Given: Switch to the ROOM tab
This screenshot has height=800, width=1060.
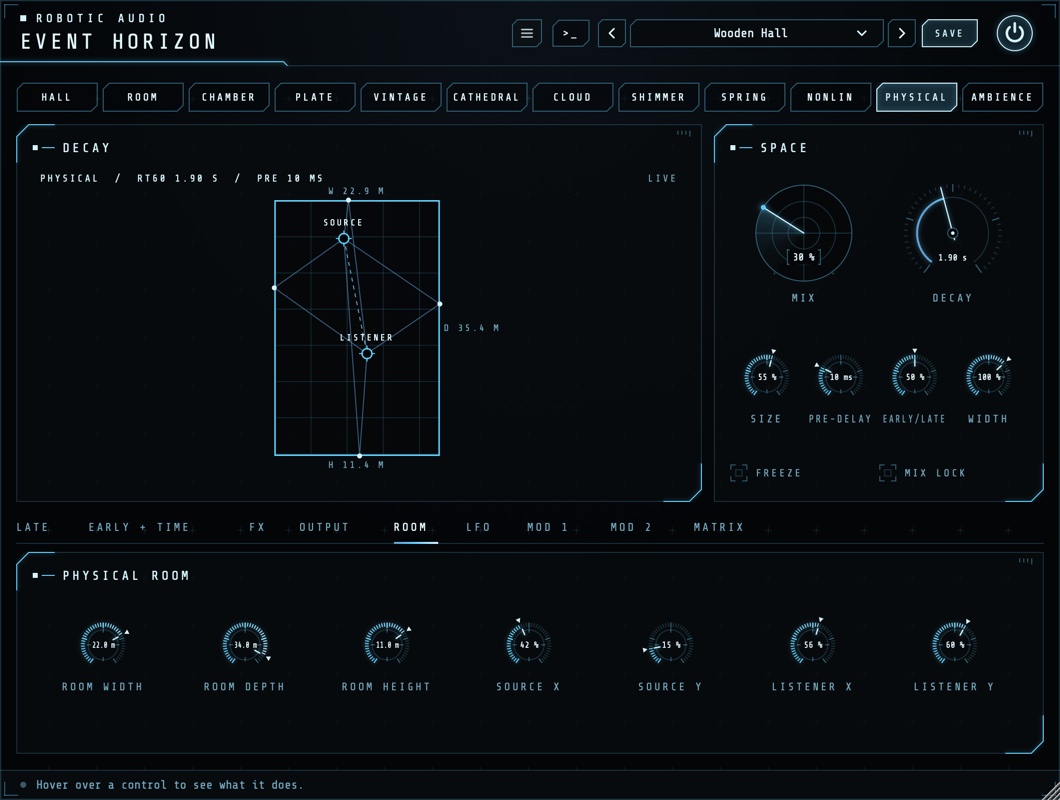Looking at the screenshot, I should point(410,527).
